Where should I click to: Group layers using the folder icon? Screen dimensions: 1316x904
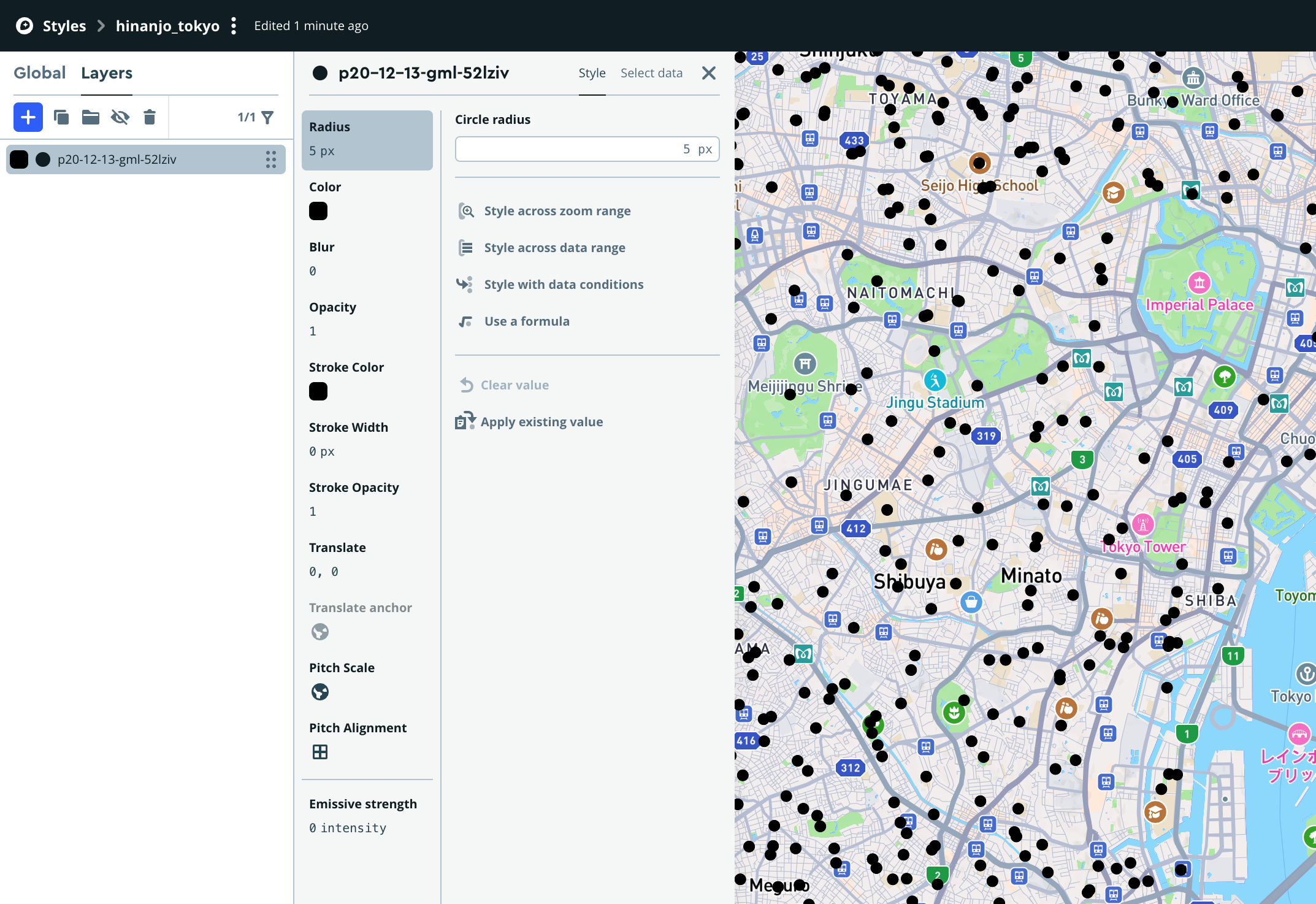point(91,117)
